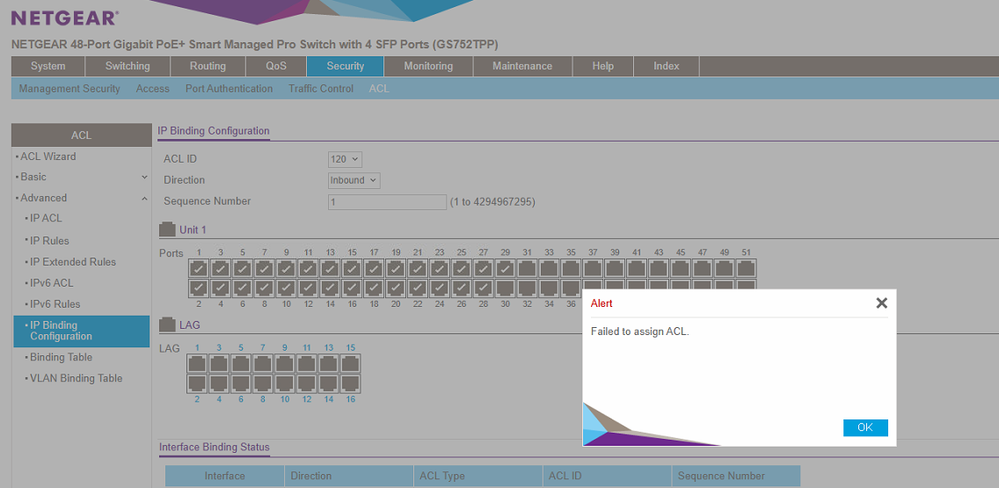Select port 36 icon
The height and width of the screenshot is (488, 999).
point(571,287)
